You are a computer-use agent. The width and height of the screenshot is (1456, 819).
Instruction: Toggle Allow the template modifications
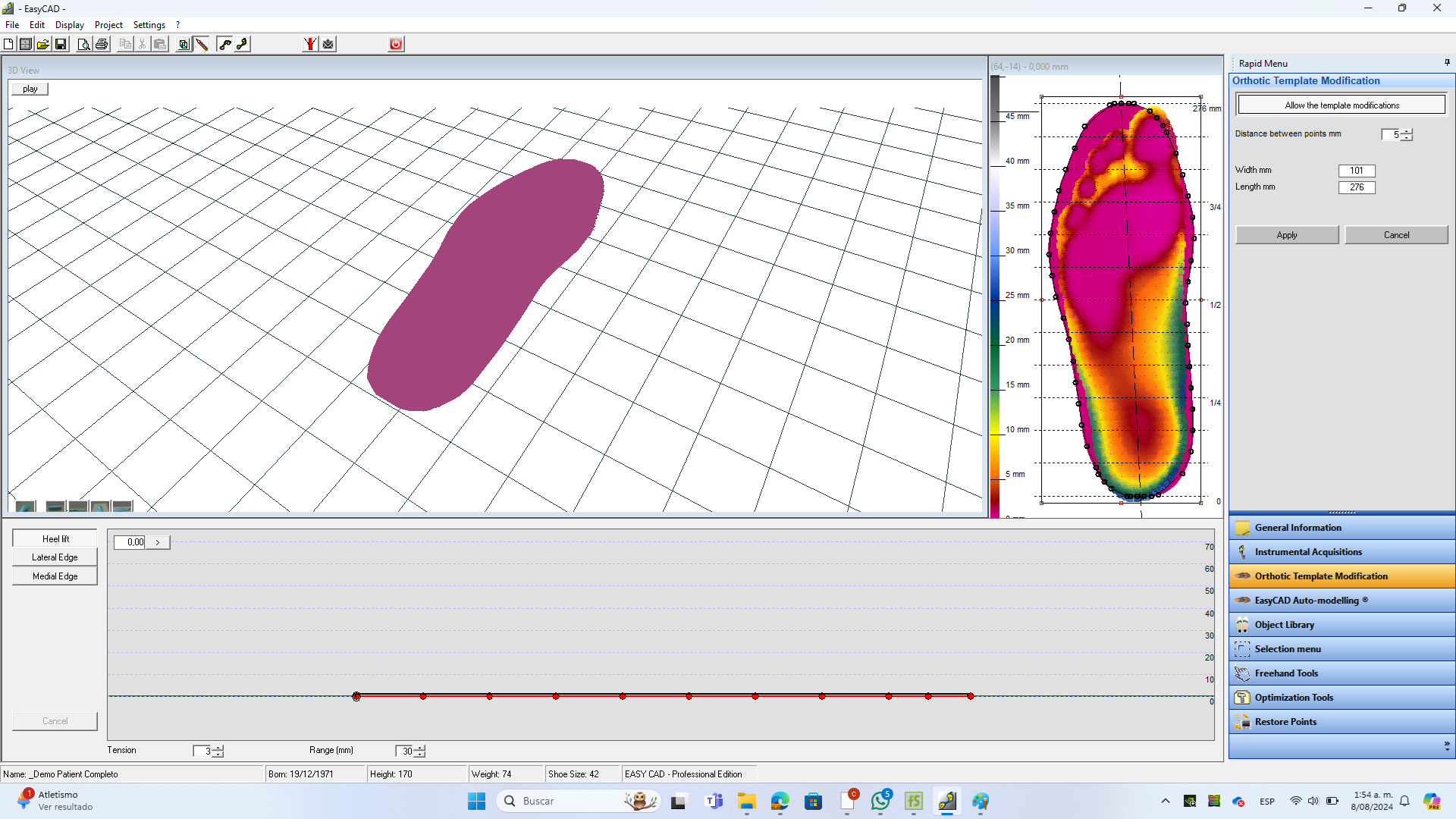tap(1341, 105)
